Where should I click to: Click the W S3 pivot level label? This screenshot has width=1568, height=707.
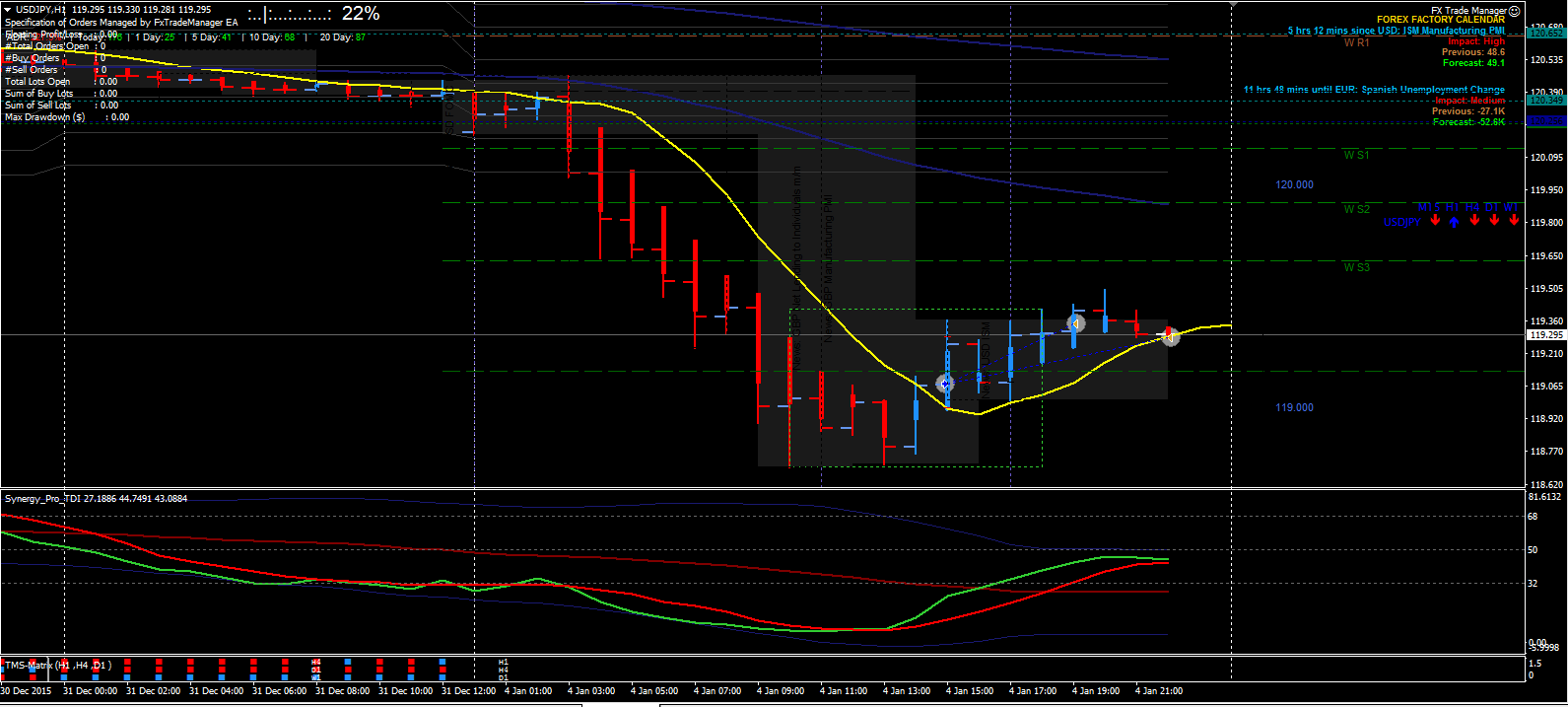point(1357,268)
